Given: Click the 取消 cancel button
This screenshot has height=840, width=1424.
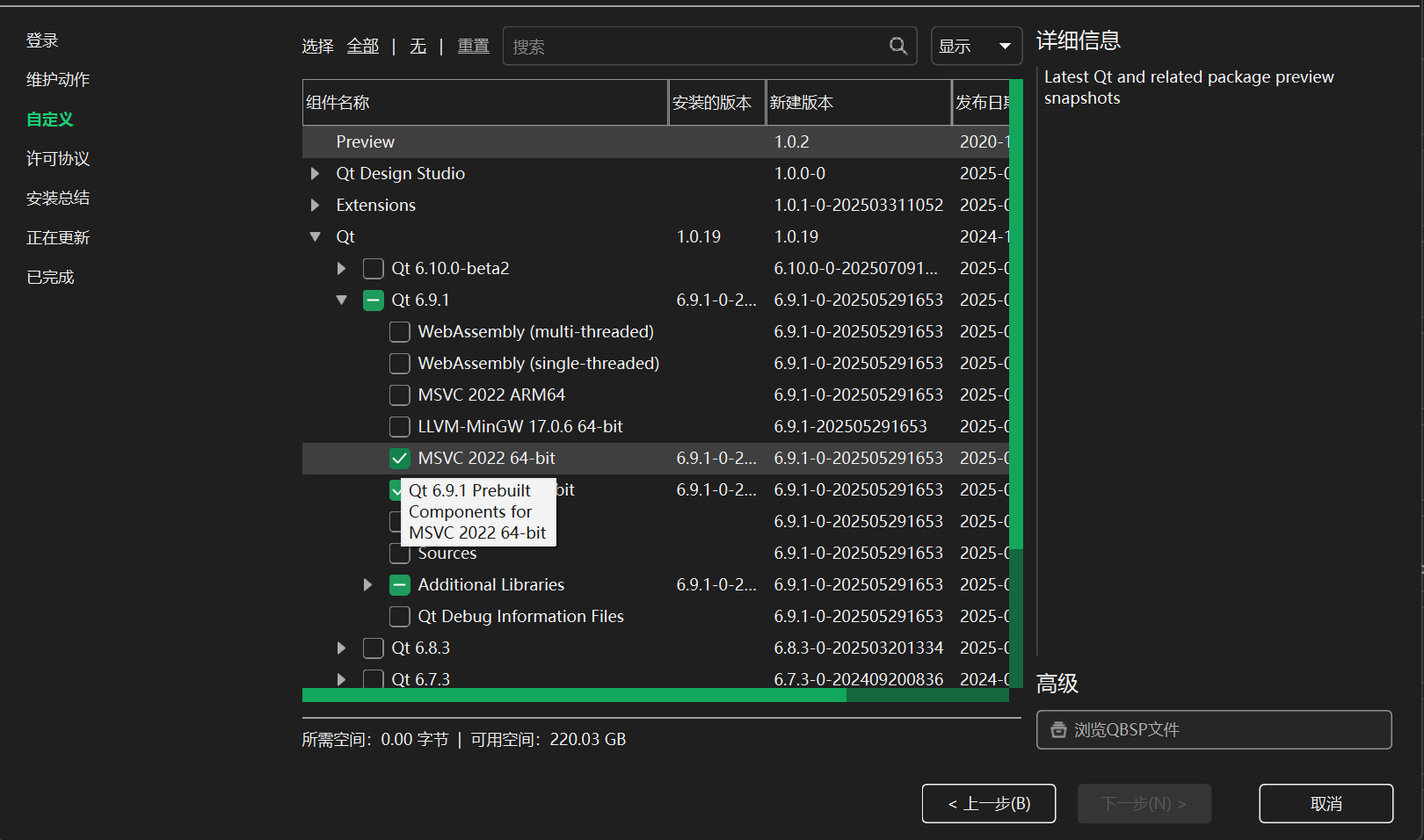Looking at the screenshot, I should tap(1325, 803).
